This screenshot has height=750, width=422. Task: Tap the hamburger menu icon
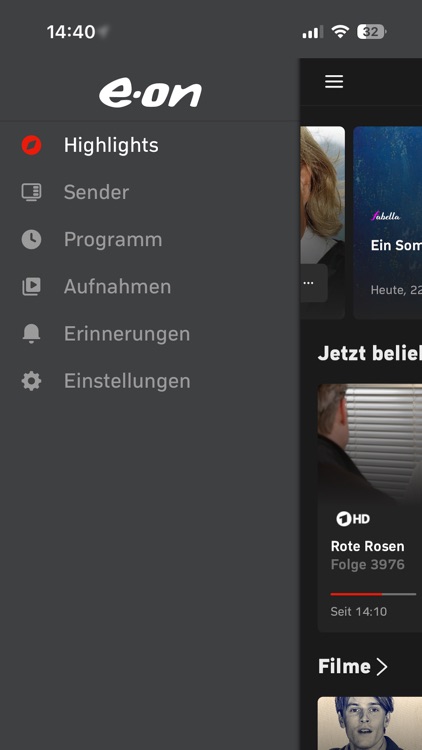click(334, 82)
